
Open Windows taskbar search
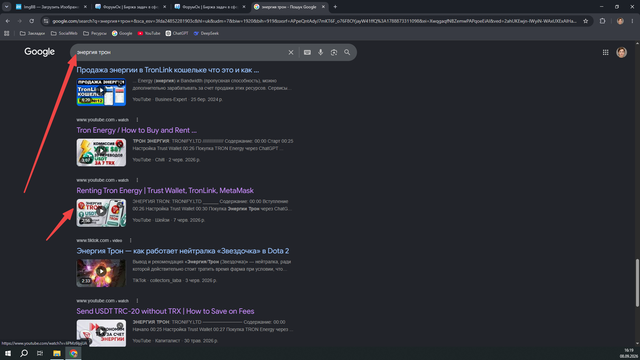(24, 353)
